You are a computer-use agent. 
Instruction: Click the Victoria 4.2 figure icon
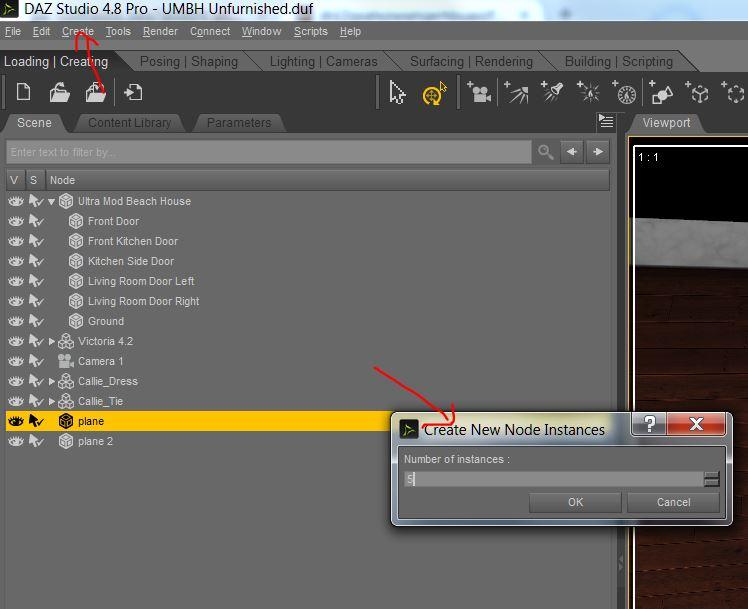click(66, 341)
